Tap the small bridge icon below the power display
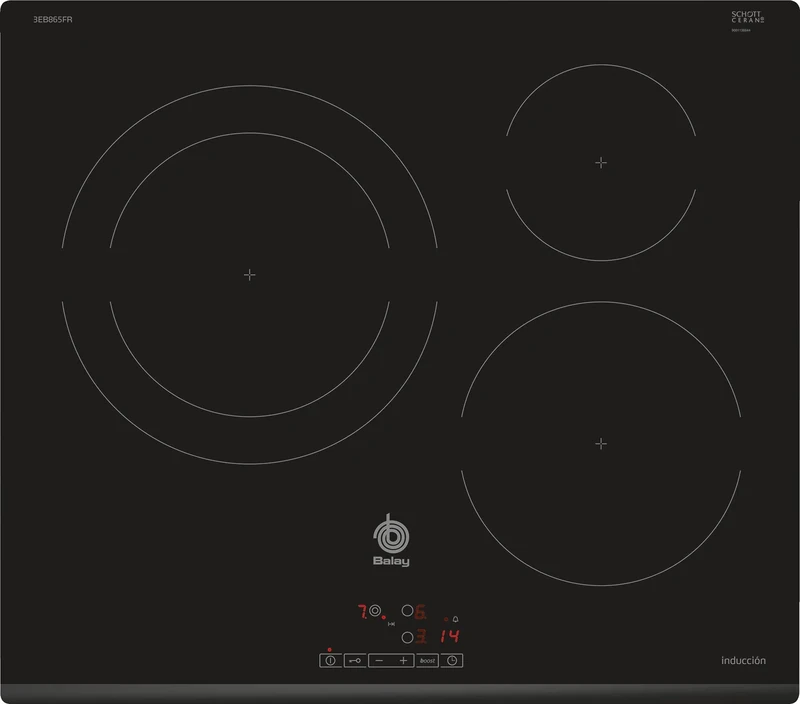The height and width of the screenshot is (704, 800). click(391, 623)
